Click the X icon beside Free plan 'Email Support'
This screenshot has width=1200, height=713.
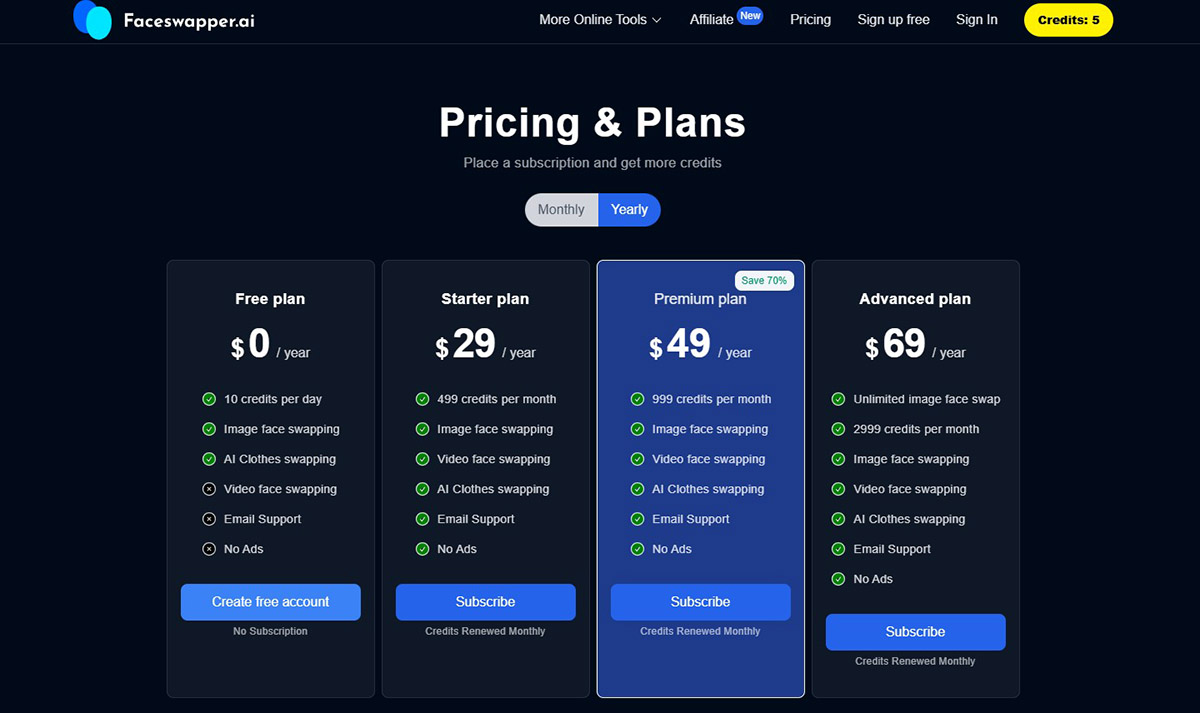[209, 519]
